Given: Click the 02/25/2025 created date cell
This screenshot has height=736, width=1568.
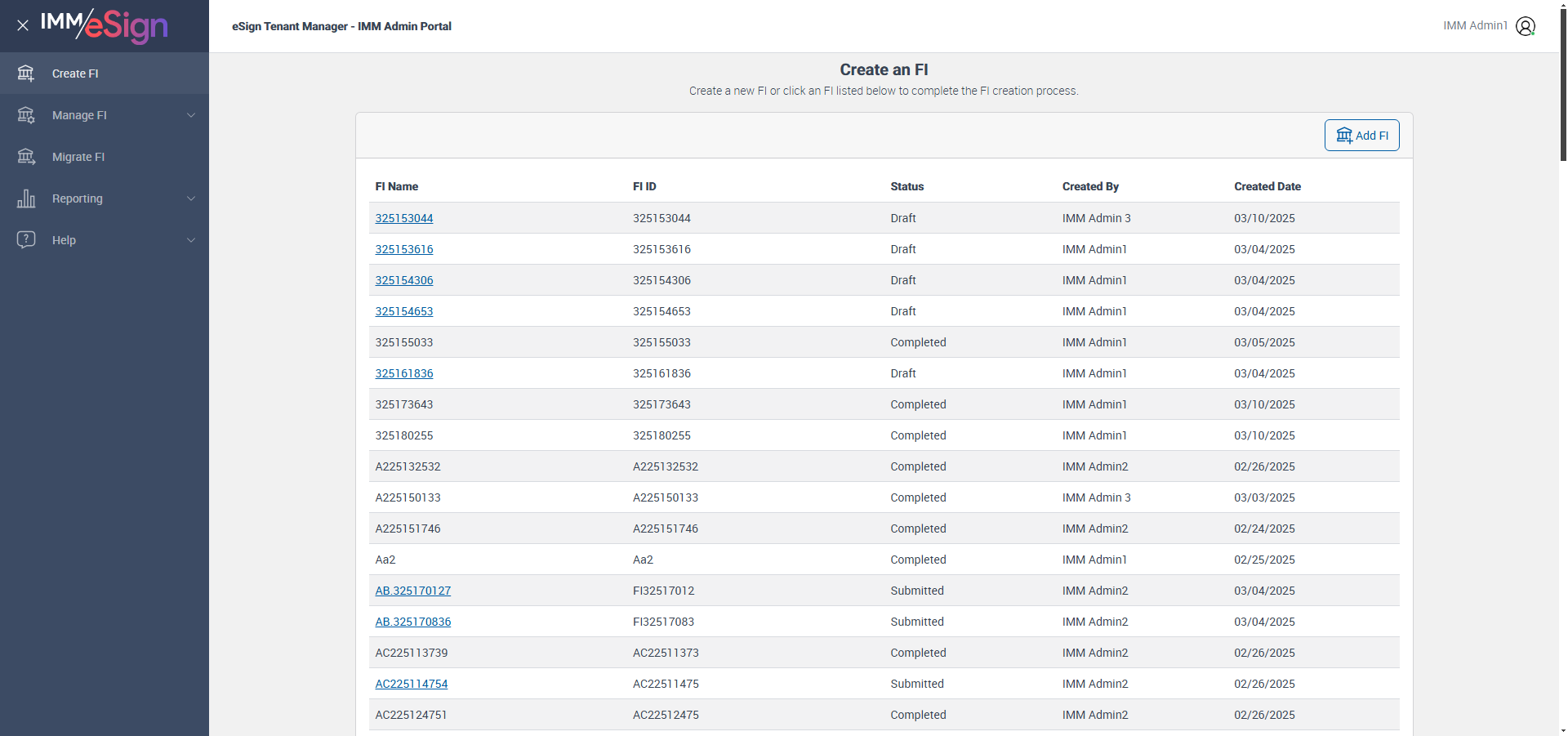Looking at the screenshot, I should point(1264,560).
